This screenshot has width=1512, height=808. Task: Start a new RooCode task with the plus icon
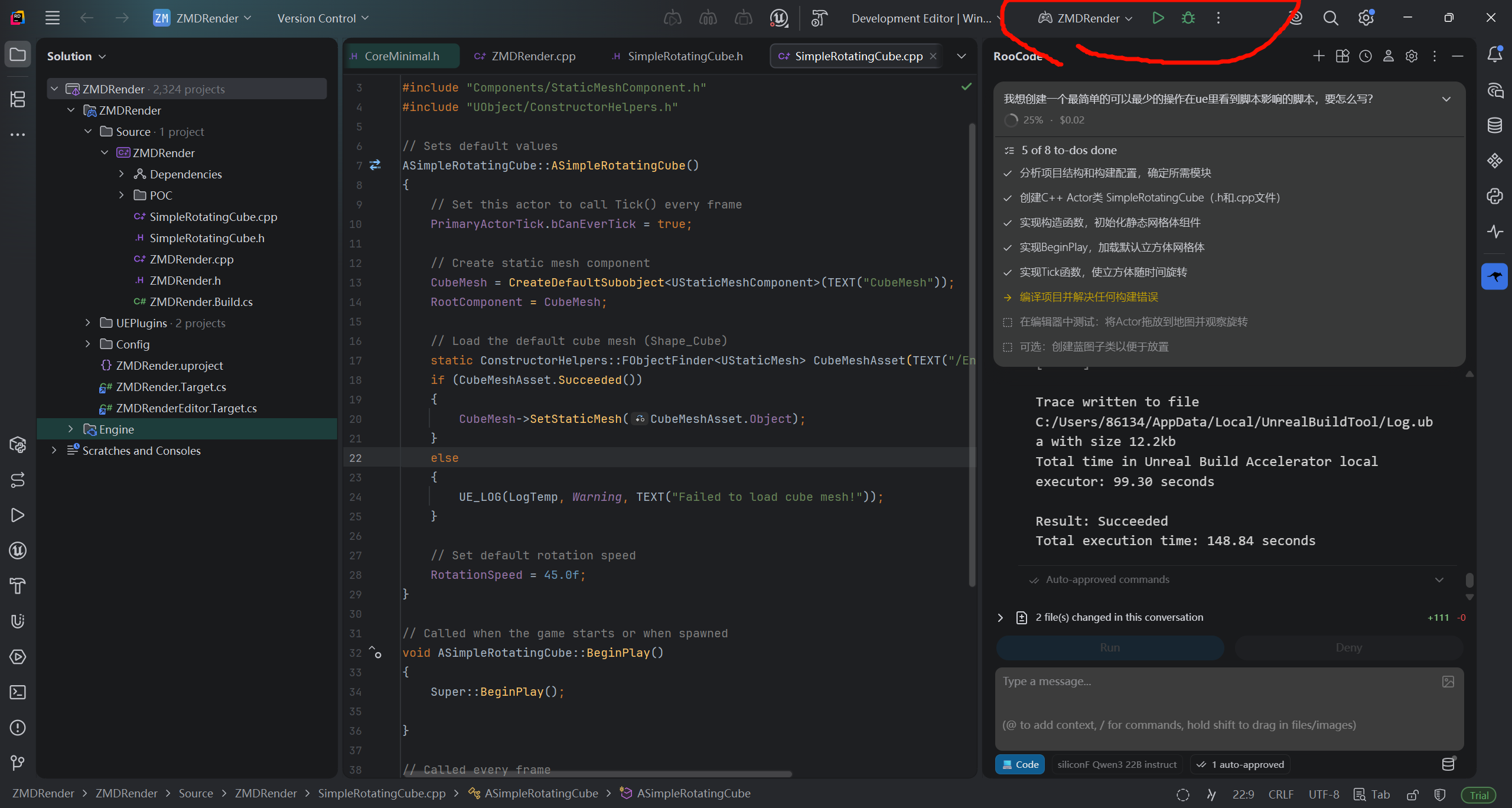pos(1318,56)
